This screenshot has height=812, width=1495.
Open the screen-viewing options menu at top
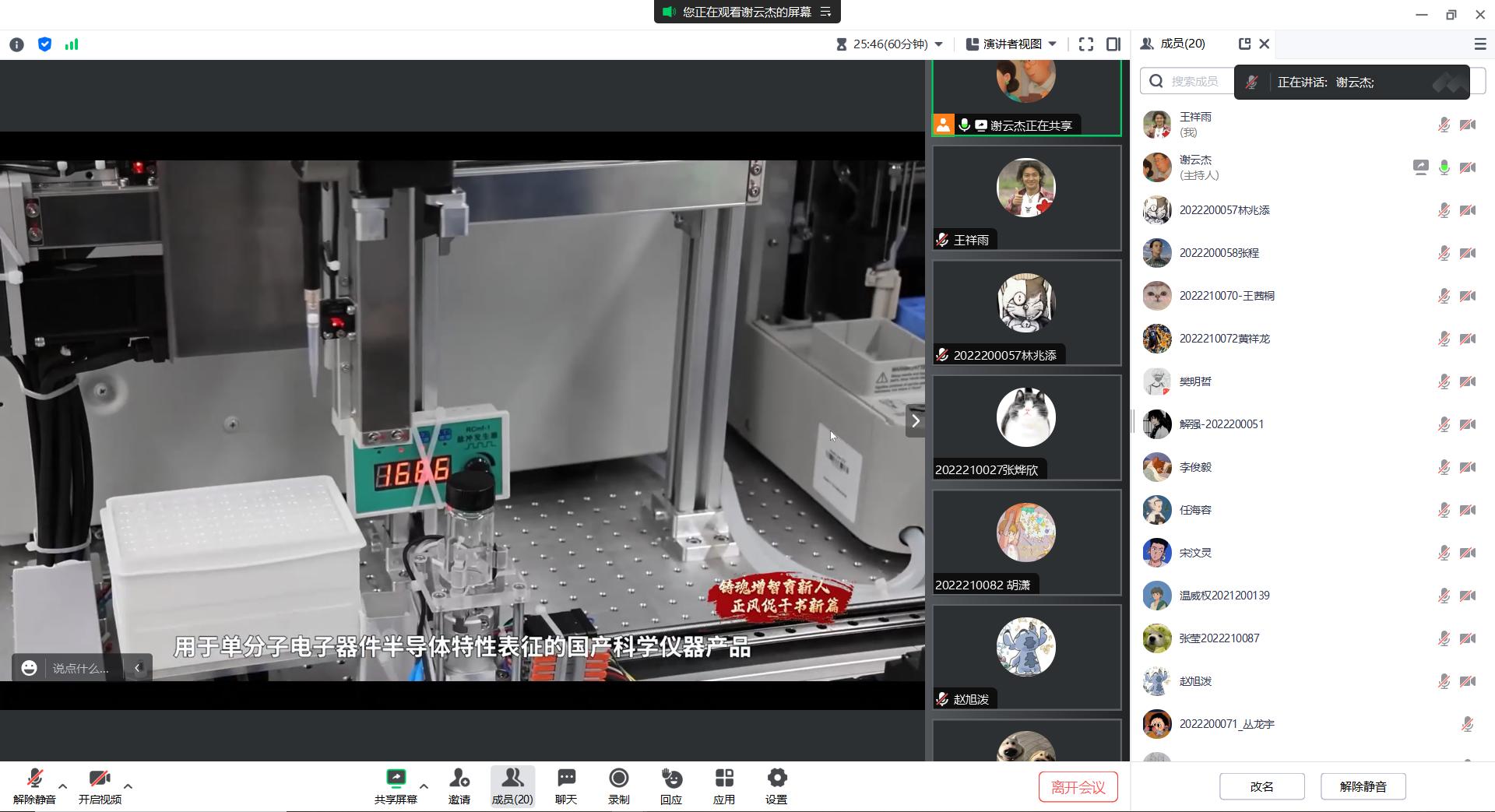point(826,12)
